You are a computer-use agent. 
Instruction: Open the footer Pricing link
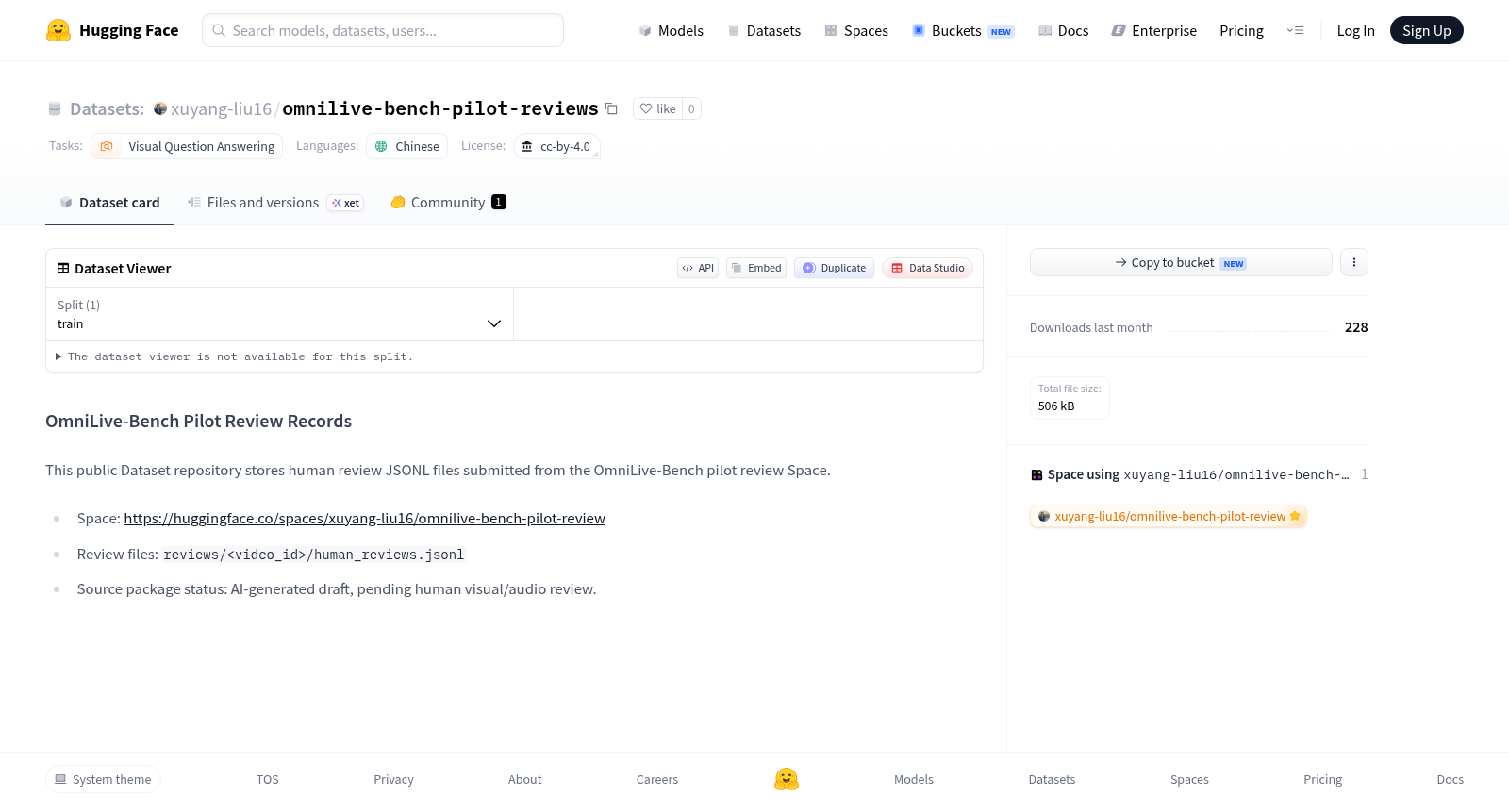point(1322,779)
